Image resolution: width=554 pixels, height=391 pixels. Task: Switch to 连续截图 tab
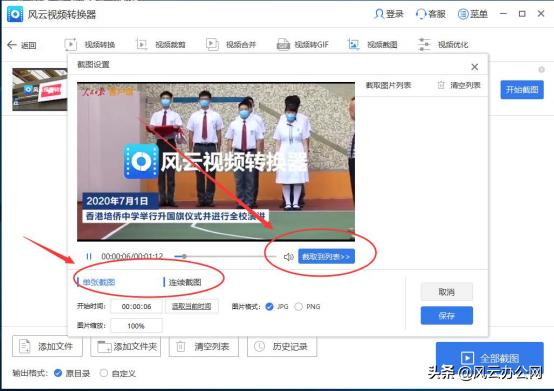pyautogui.click(x=184, y=282)
